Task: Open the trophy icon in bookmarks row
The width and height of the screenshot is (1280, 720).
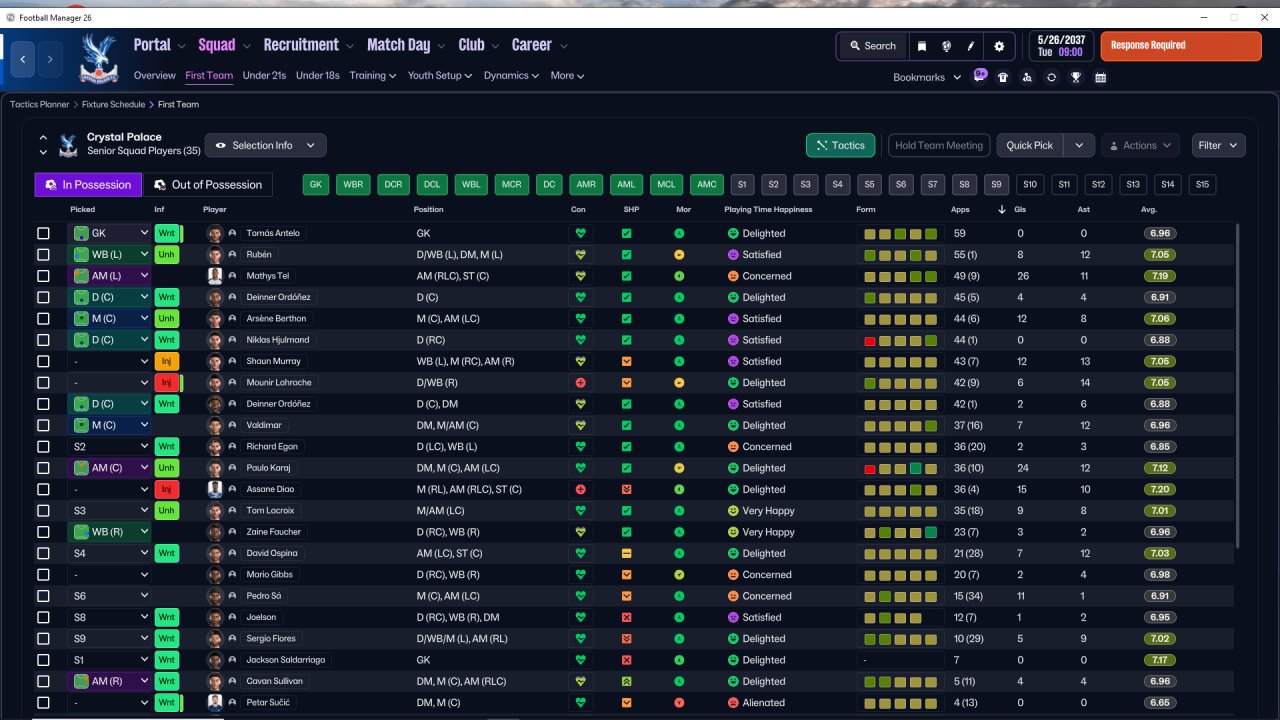Action: pos(1076,77)
